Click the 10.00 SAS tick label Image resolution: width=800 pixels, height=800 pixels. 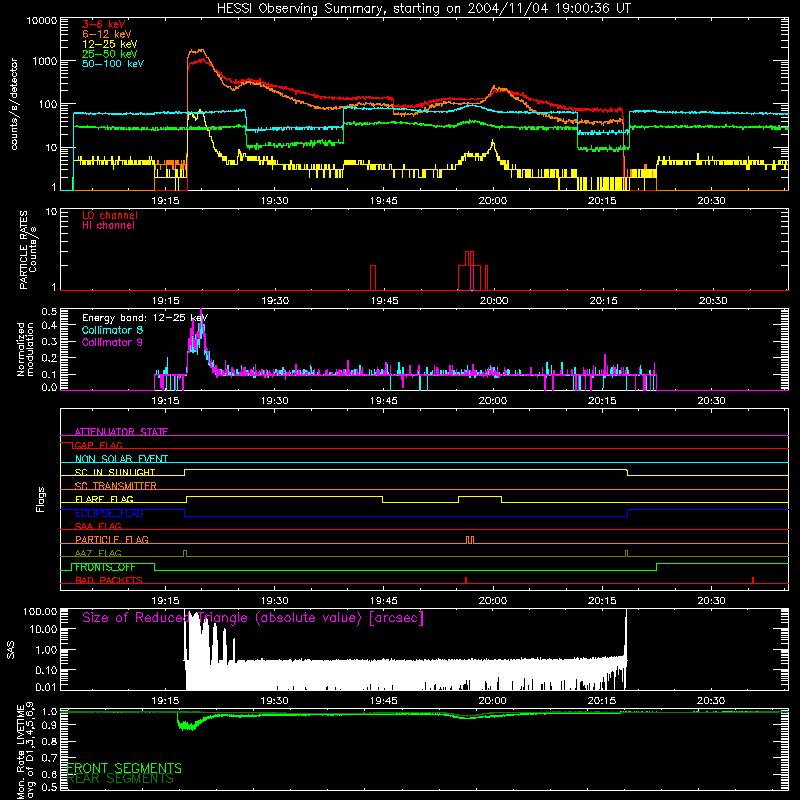43,630
